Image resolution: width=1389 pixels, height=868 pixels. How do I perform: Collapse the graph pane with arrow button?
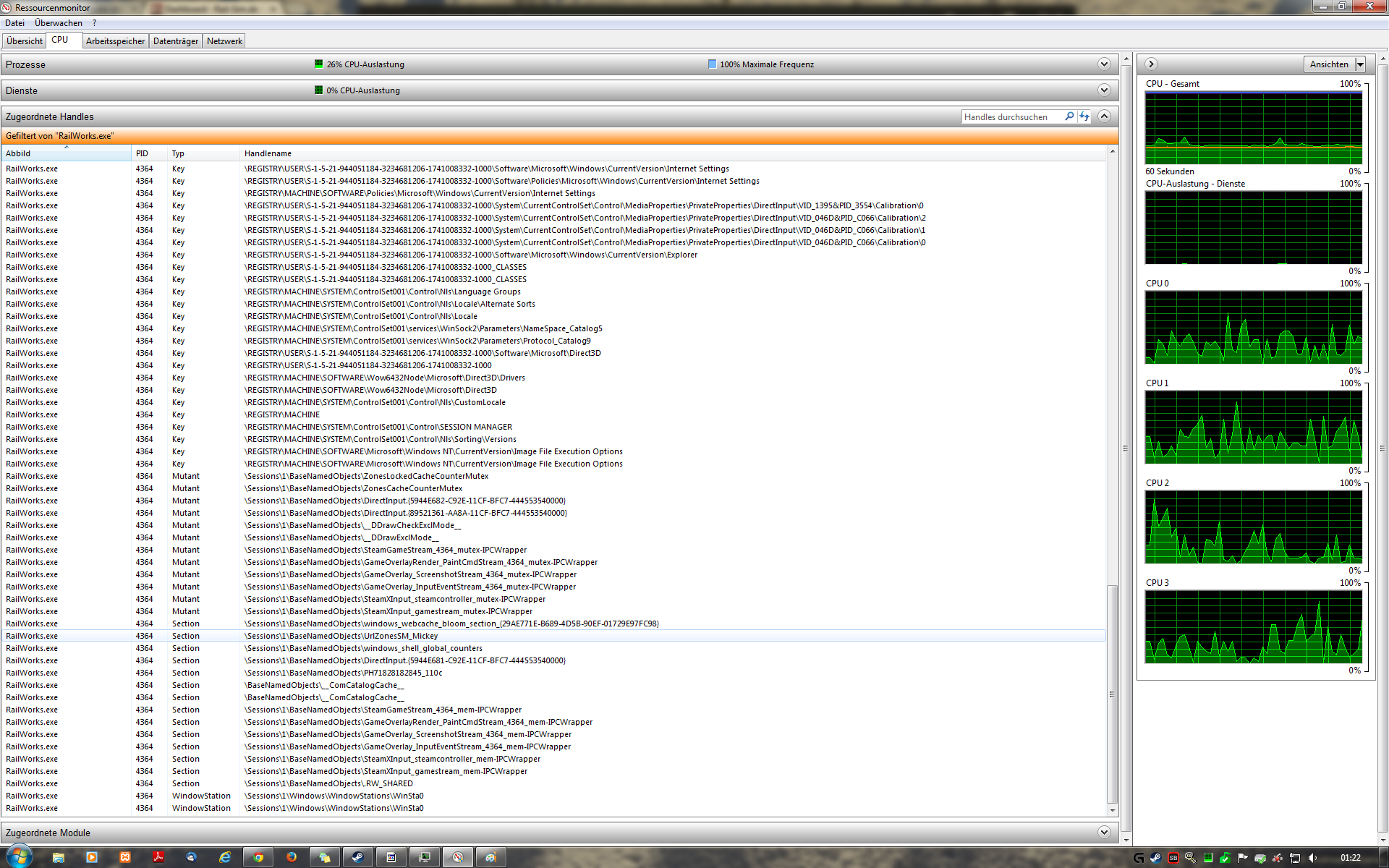tap(1152, 64)
